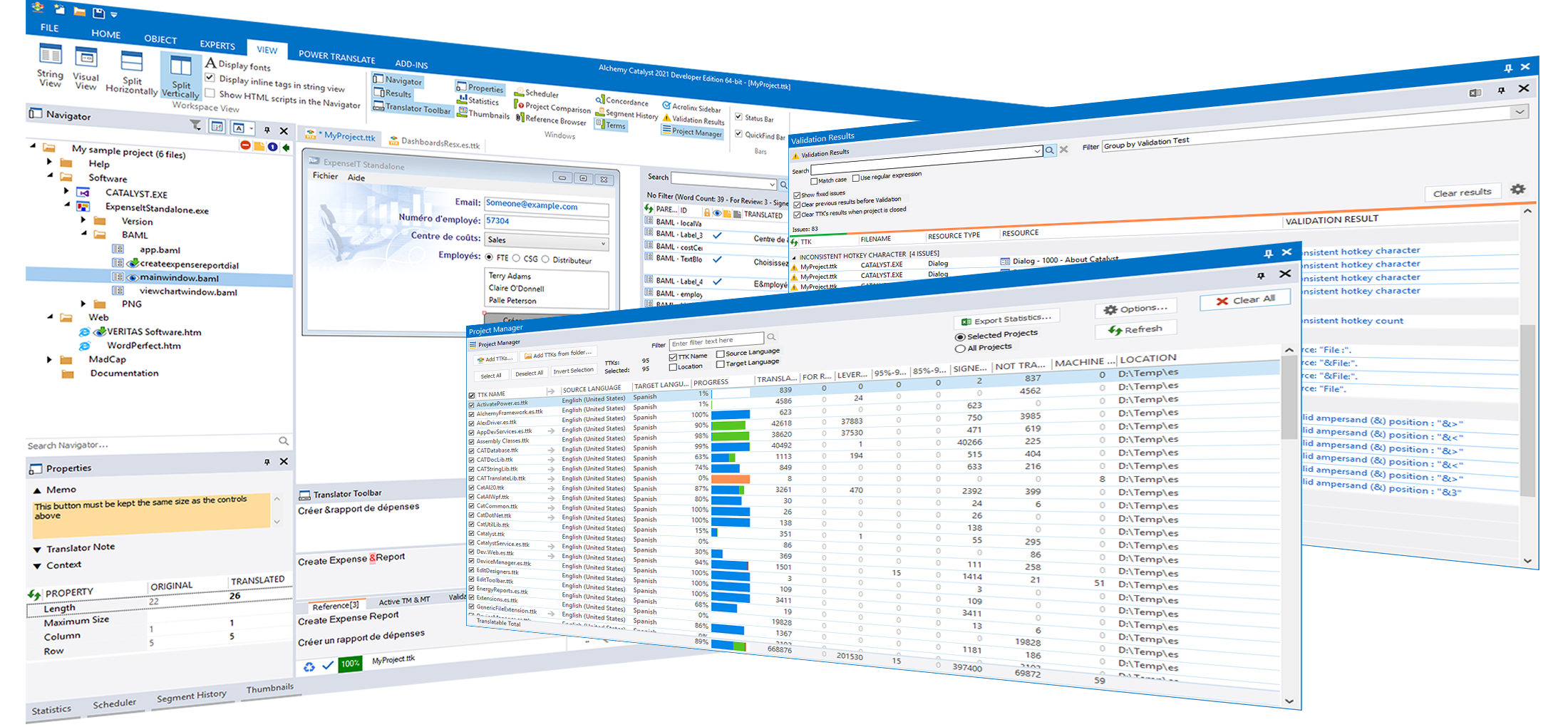The height and width of the screenshot is (727, 1568).
Task: Click the Navigator filter funnel icon
Action: 195,125
